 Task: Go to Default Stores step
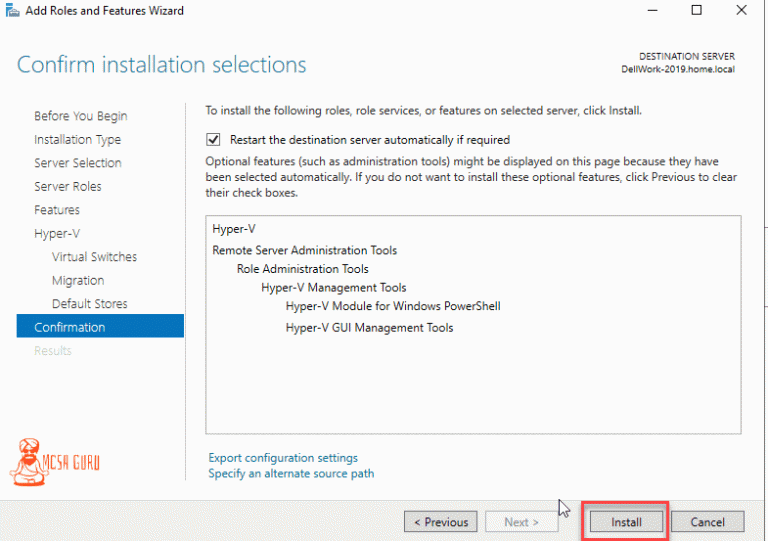90,304
